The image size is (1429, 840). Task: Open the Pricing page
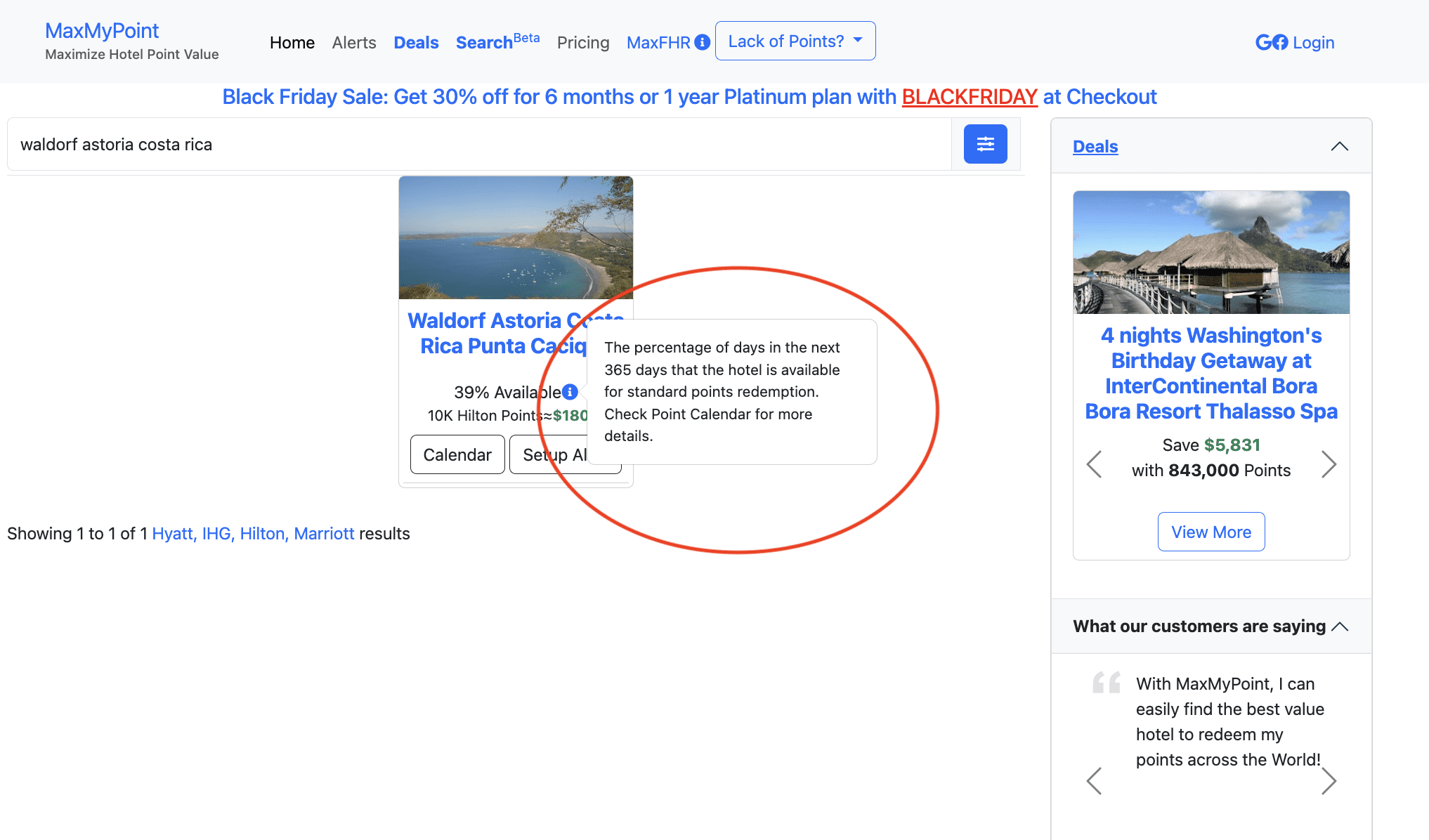pyautogui.click(x=583, y=43)
